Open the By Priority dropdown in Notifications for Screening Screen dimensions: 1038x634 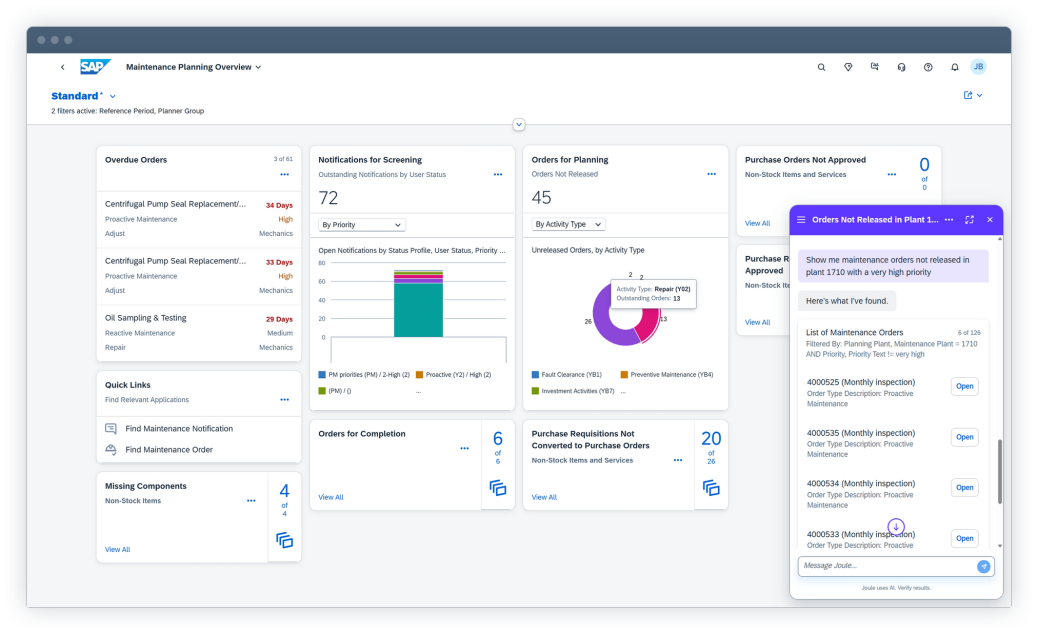[x=362, y=224]
